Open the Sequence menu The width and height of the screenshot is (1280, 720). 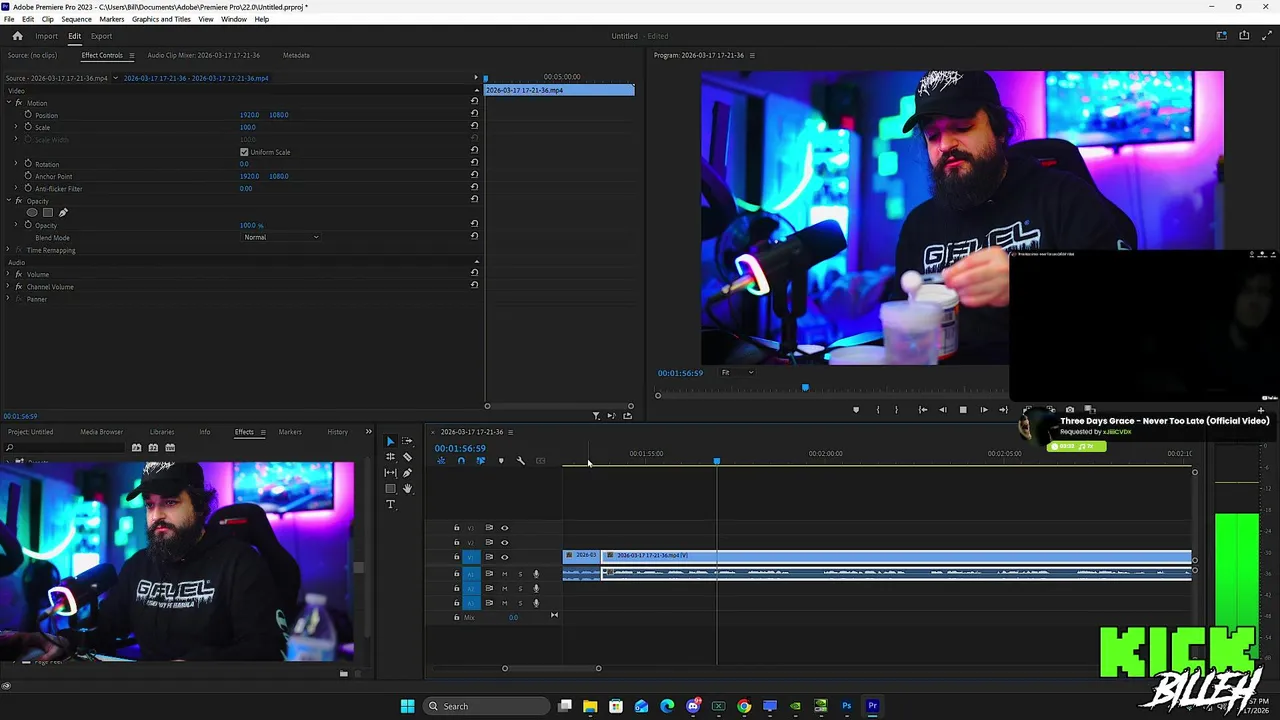76,19
